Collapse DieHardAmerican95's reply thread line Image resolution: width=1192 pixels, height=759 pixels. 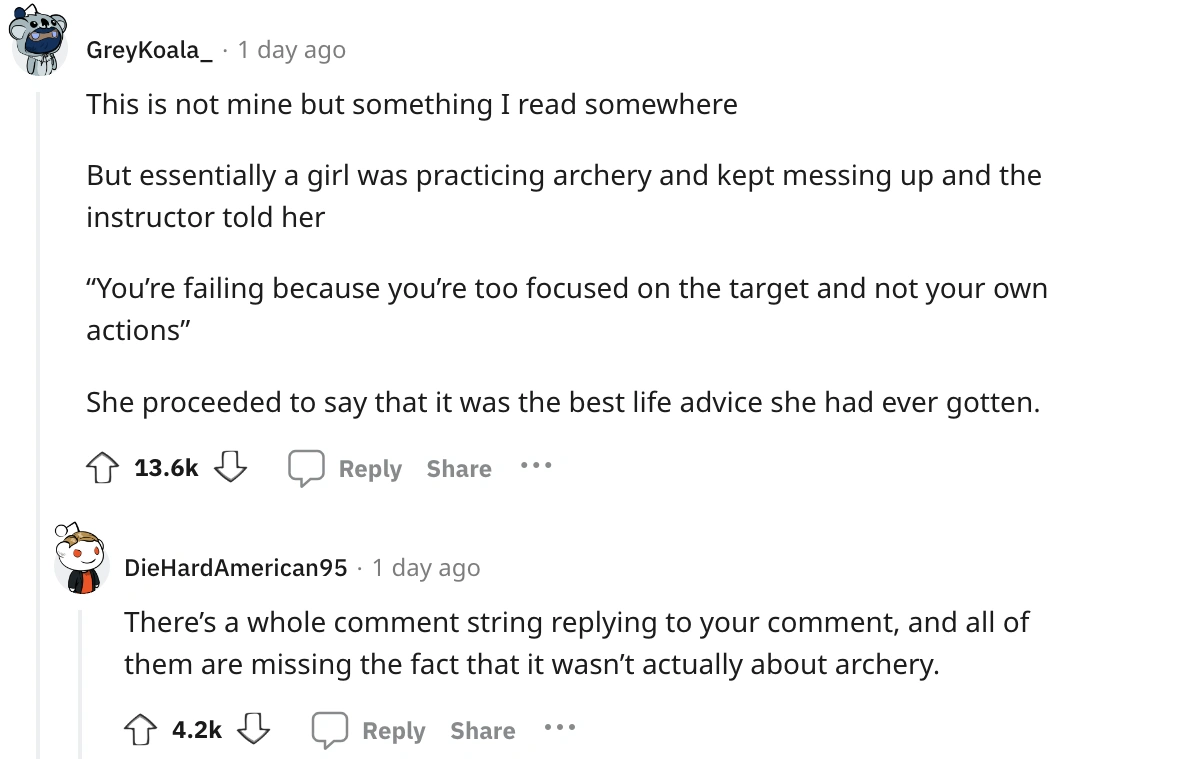[79, 680]
